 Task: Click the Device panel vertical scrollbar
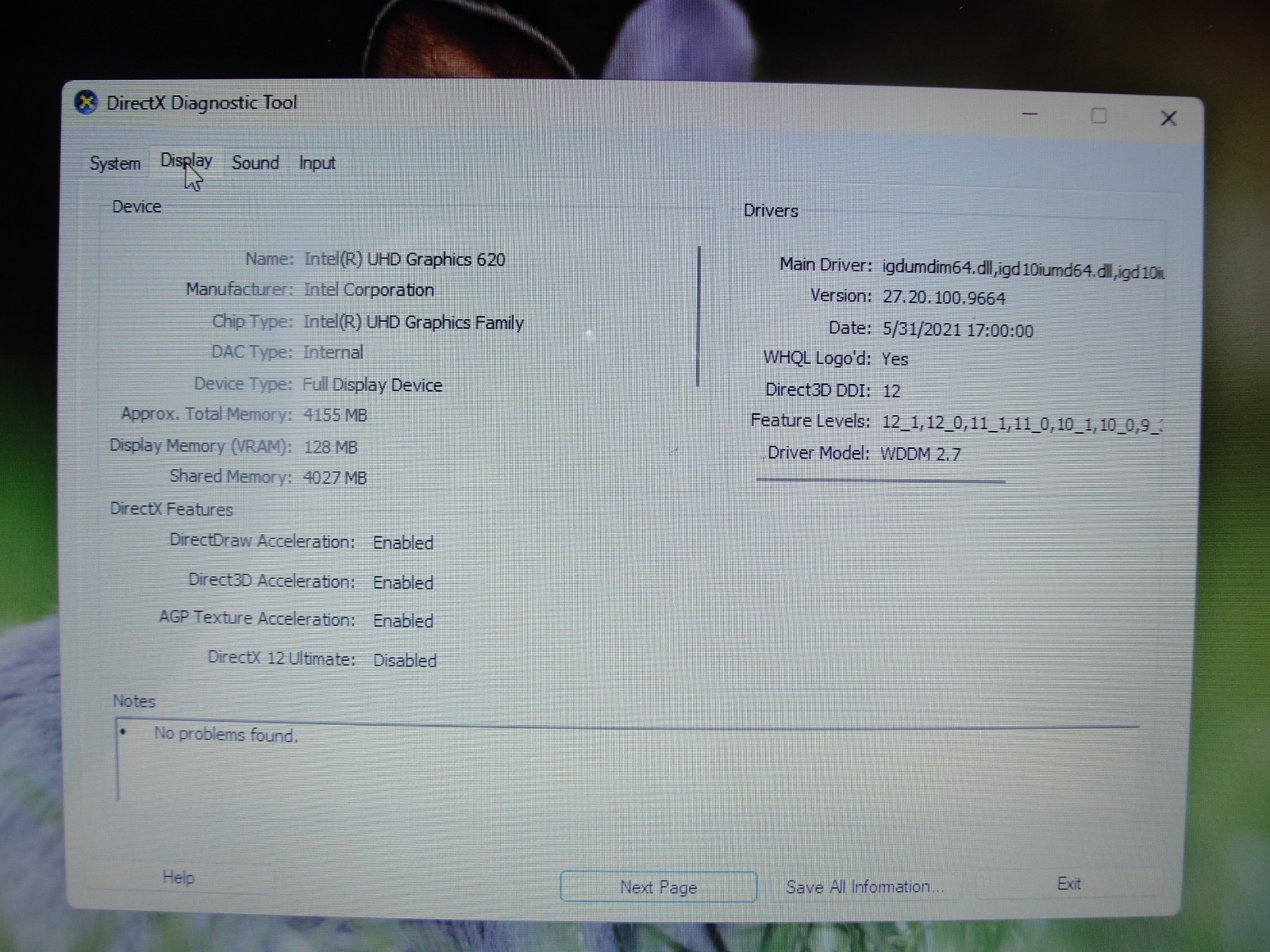point(698,317)
